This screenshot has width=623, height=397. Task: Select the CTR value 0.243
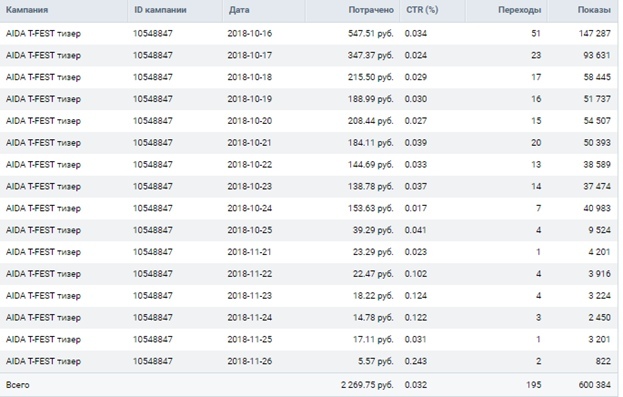416,361
